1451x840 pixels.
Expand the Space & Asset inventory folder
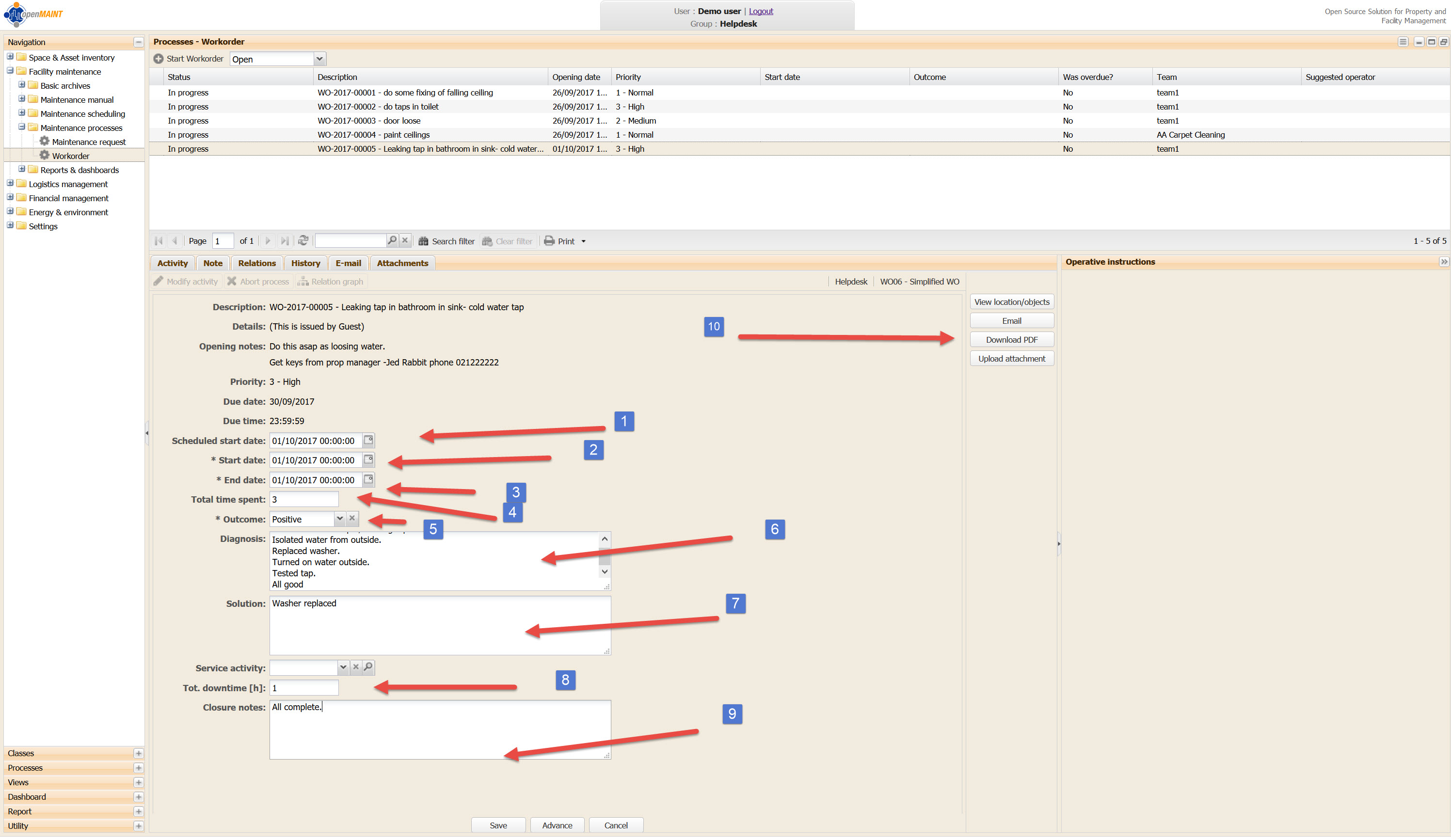point(10,57)
